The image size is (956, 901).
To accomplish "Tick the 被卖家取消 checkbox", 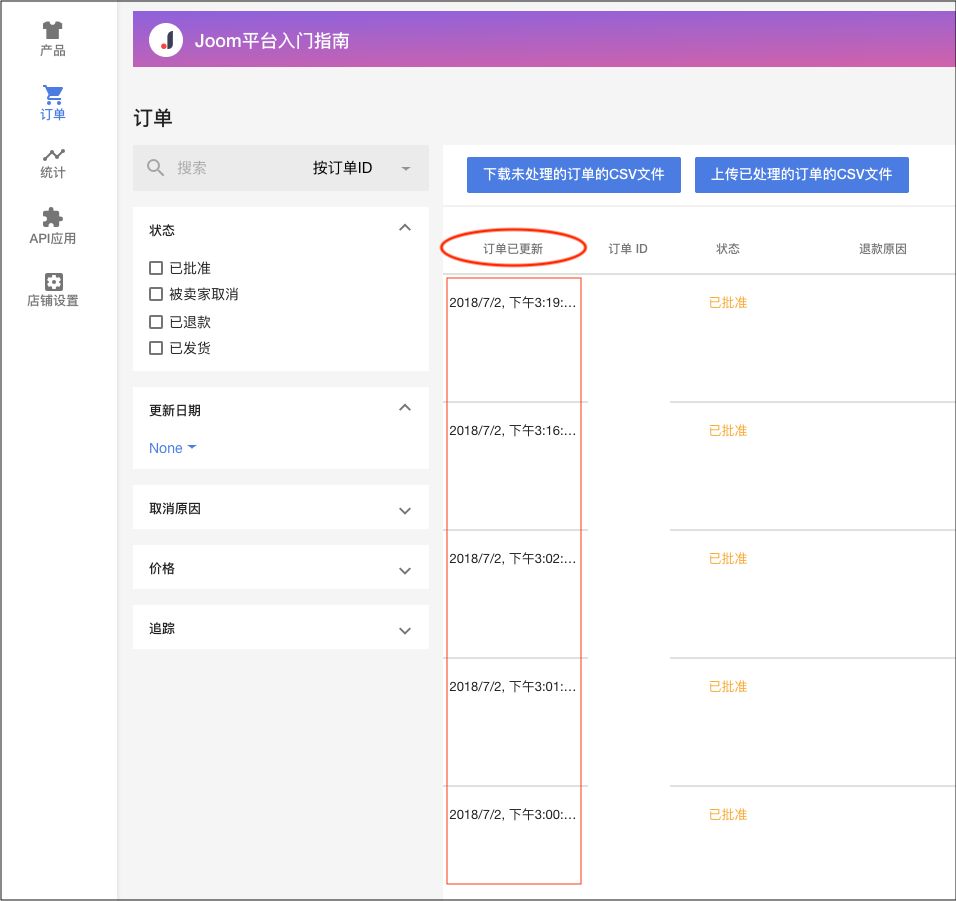I will point(156,294).
